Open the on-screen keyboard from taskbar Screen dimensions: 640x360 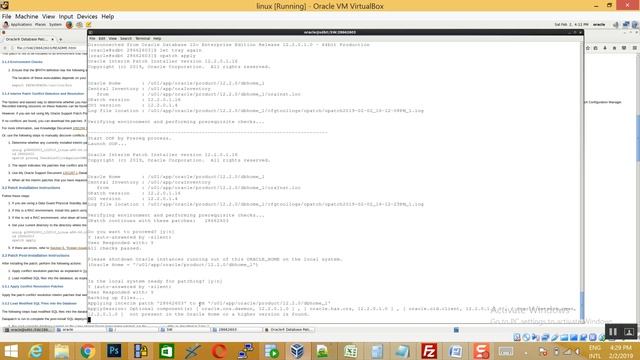pos(506,351)
